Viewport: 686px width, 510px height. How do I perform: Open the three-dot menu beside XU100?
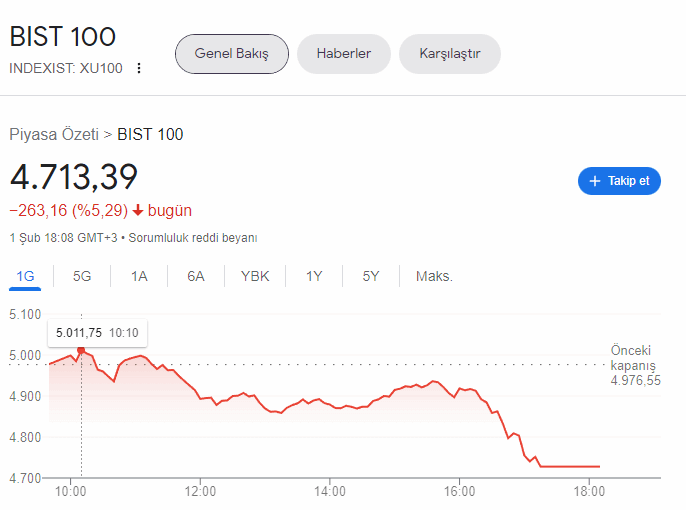tap(139, 68)
